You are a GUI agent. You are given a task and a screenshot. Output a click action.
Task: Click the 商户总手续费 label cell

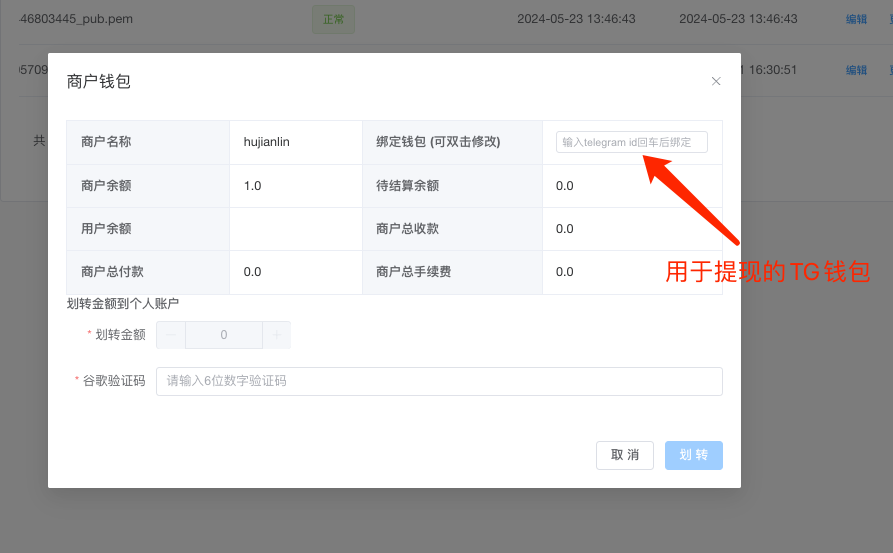pyautogui.click(x=414, y=272)
